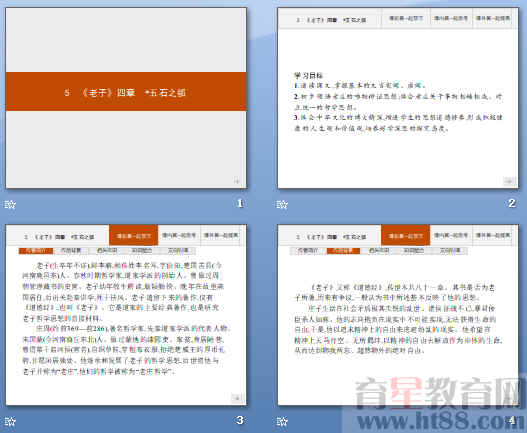This screenshot has width=527, height=433.
Task: Click the animation star icon under slide 1
Action: (10, 204)
